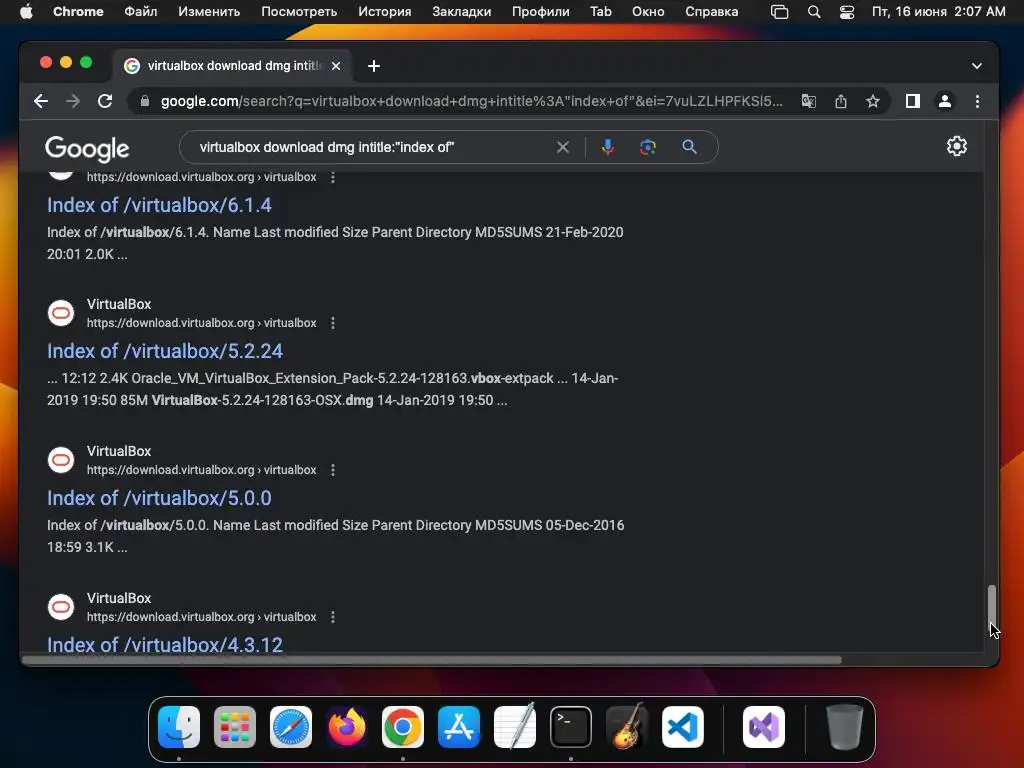Open Index of /virtualbox/4.3.12 result
1024x768 pixels.
tap(165, 645)
